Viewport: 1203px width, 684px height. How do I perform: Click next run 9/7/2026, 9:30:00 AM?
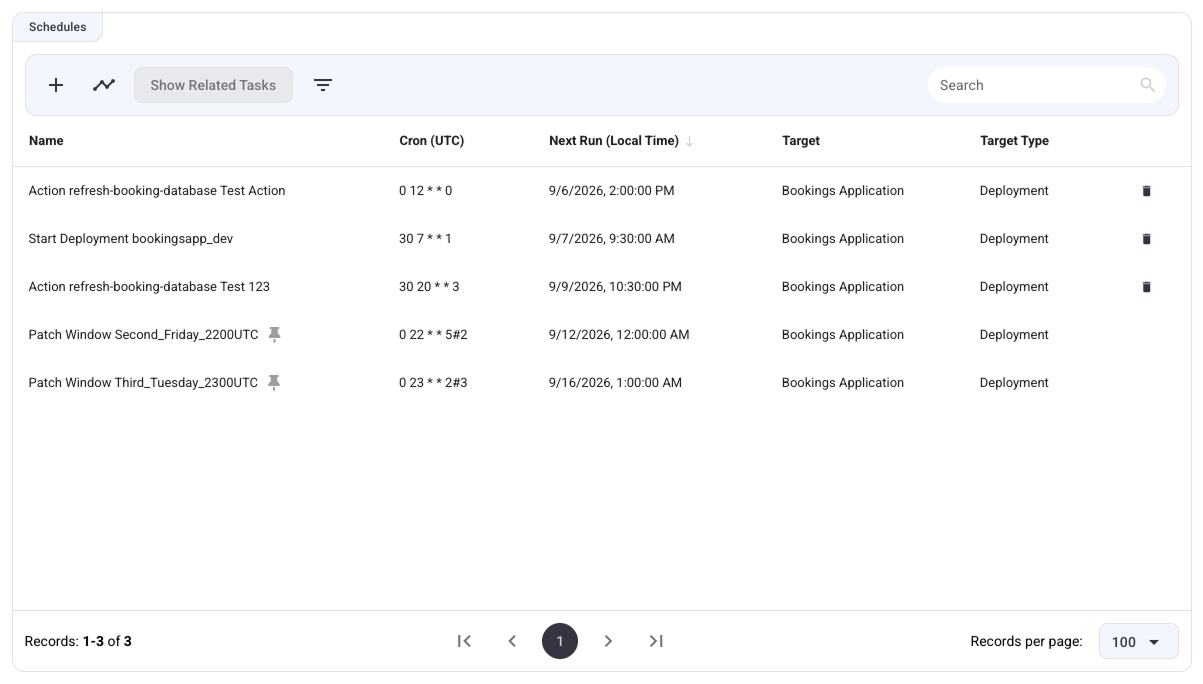612,239
